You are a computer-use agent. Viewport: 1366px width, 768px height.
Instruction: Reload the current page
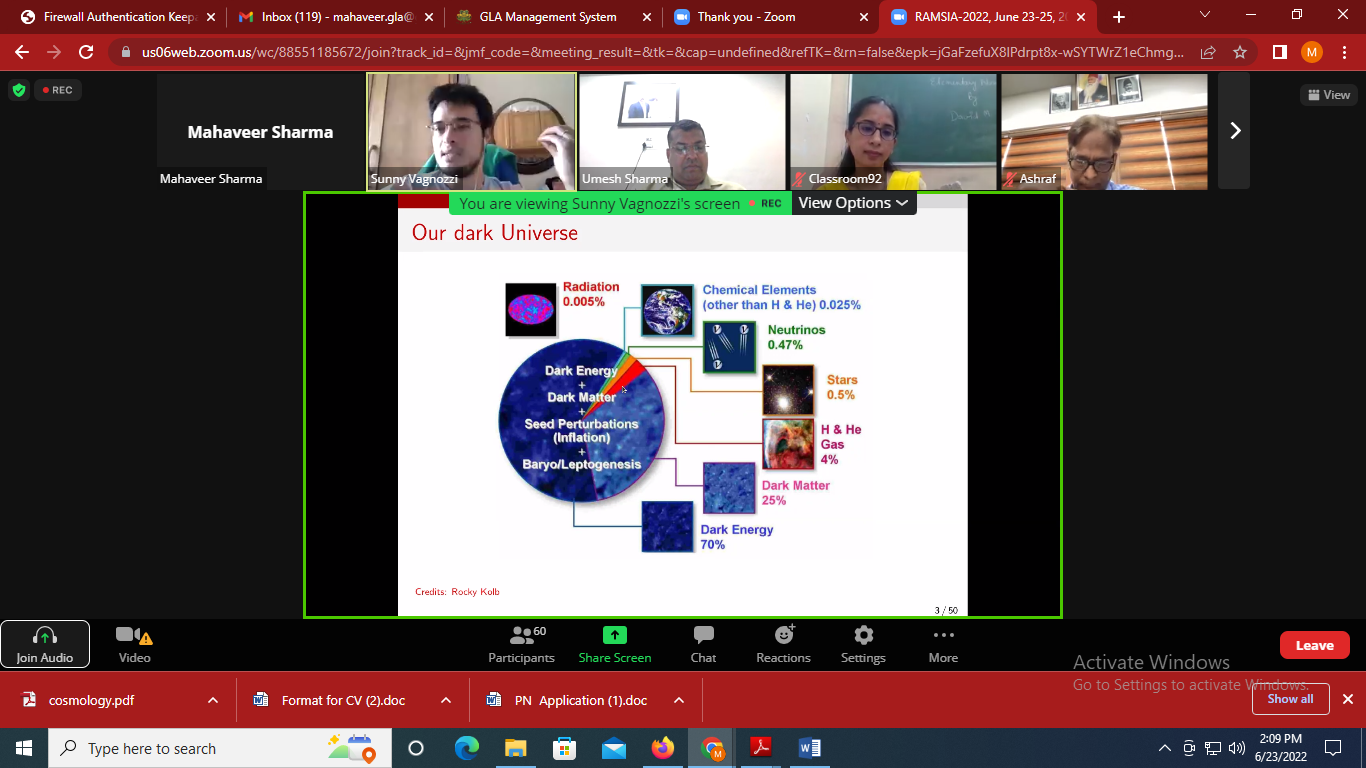(x=86, y=52)
